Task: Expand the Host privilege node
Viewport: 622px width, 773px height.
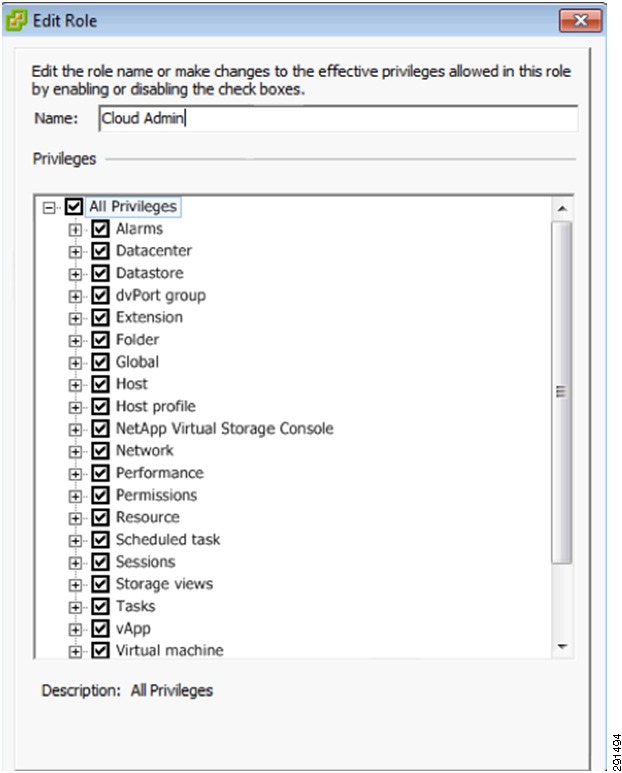Action: tap(75, 385)
